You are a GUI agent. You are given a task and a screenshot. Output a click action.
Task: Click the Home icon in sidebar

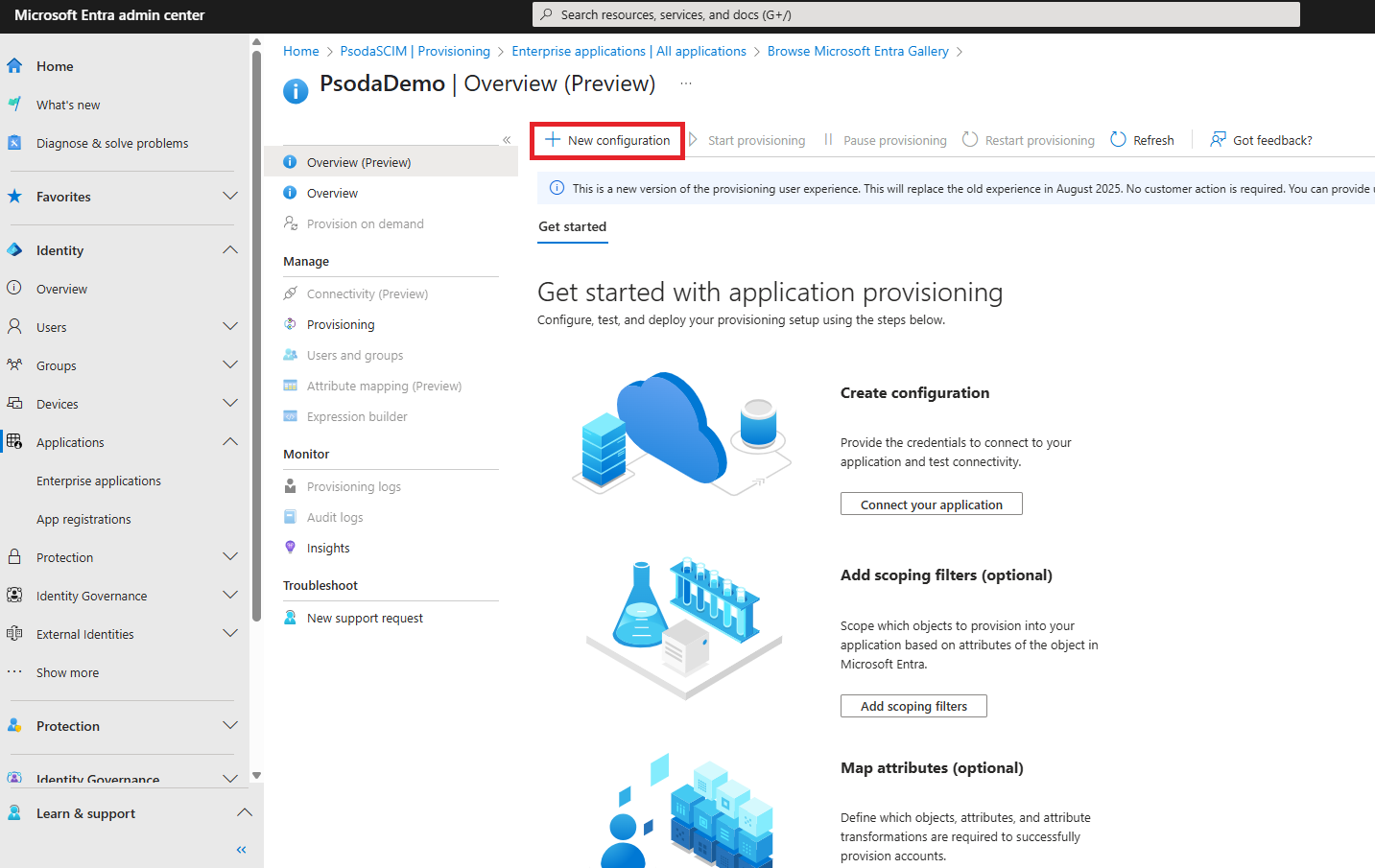point(14,66)
